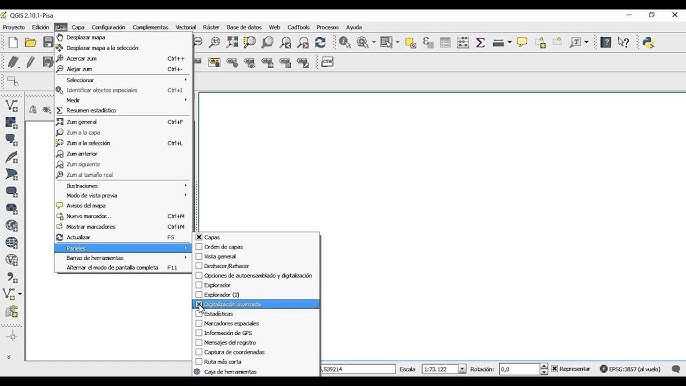Open the Proyecto menu
Viewport: 686px width, 386px height.
[14, 27]
